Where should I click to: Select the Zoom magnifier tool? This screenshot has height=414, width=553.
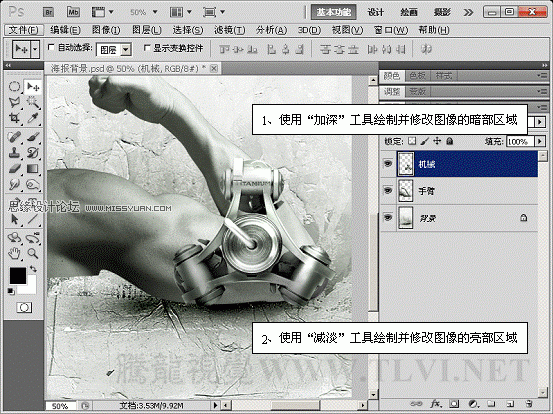[33, 253]
